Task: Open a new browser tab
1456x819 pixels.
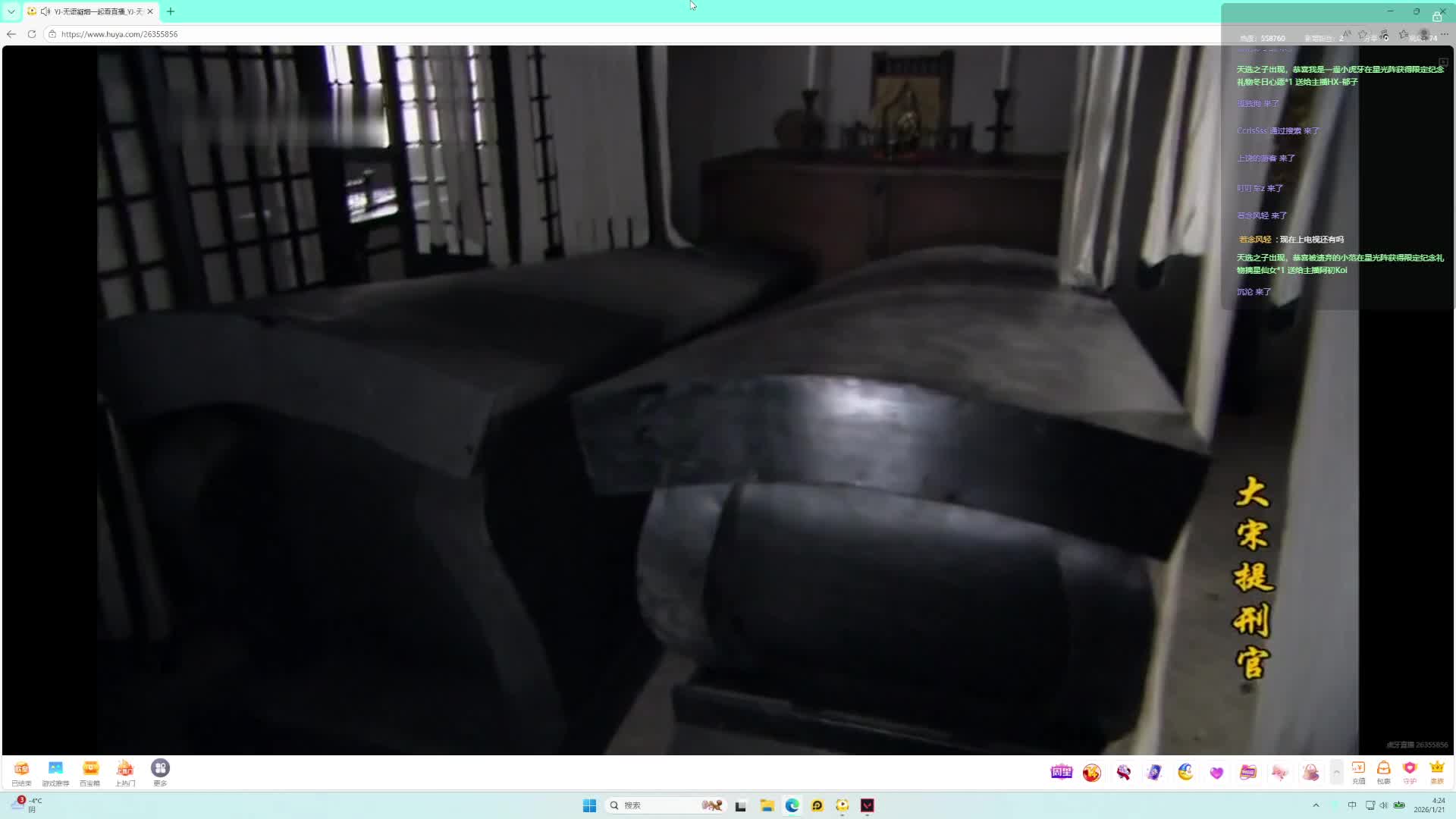Action: 171,11
